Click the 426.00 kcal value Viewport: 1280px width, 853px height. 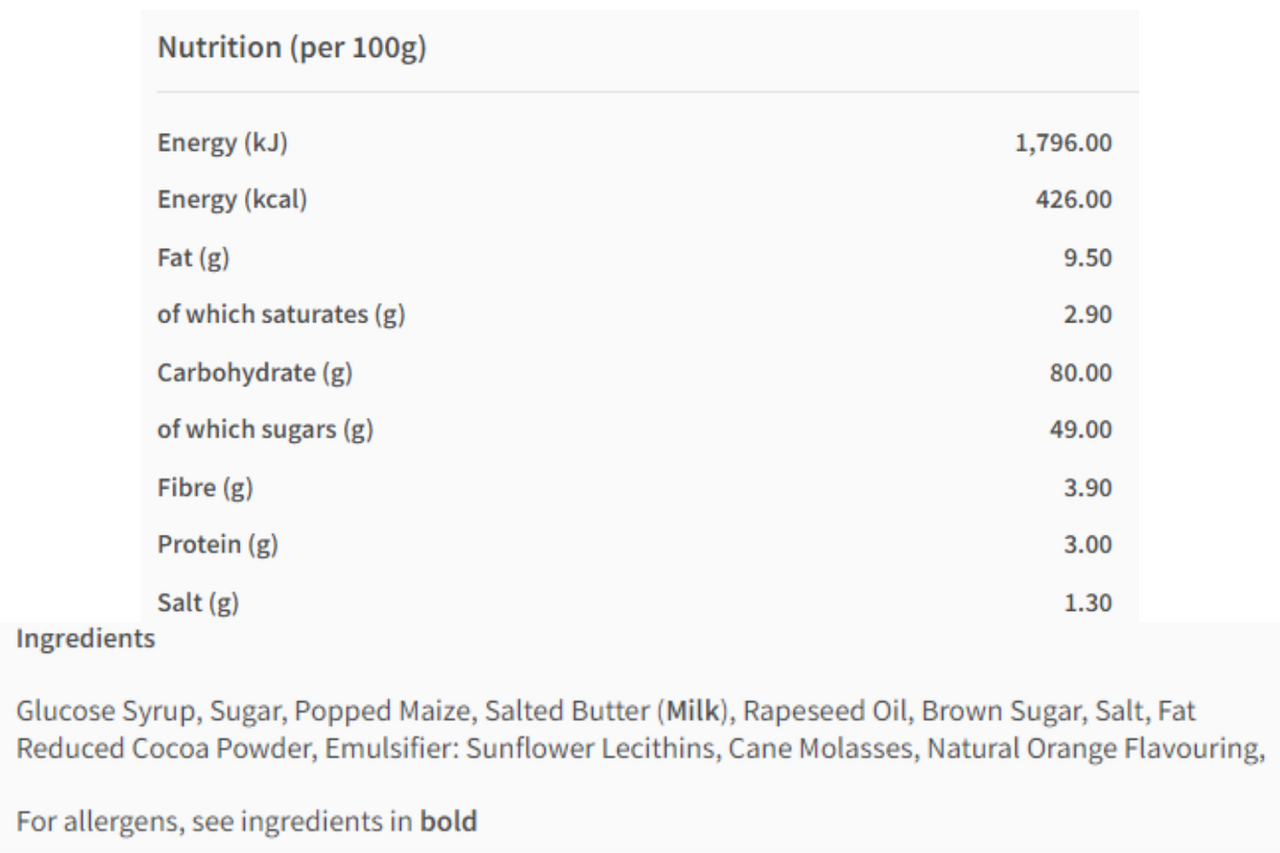(1073, 200)
